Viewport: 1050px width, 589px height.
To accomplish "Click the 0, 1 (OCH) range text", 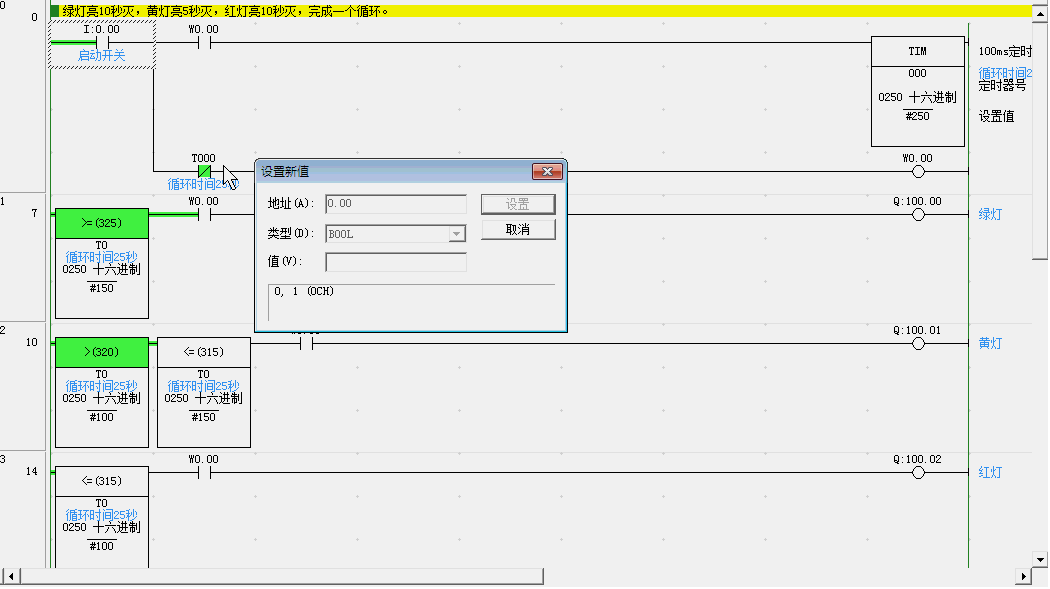I will click(x=304, y=292).
